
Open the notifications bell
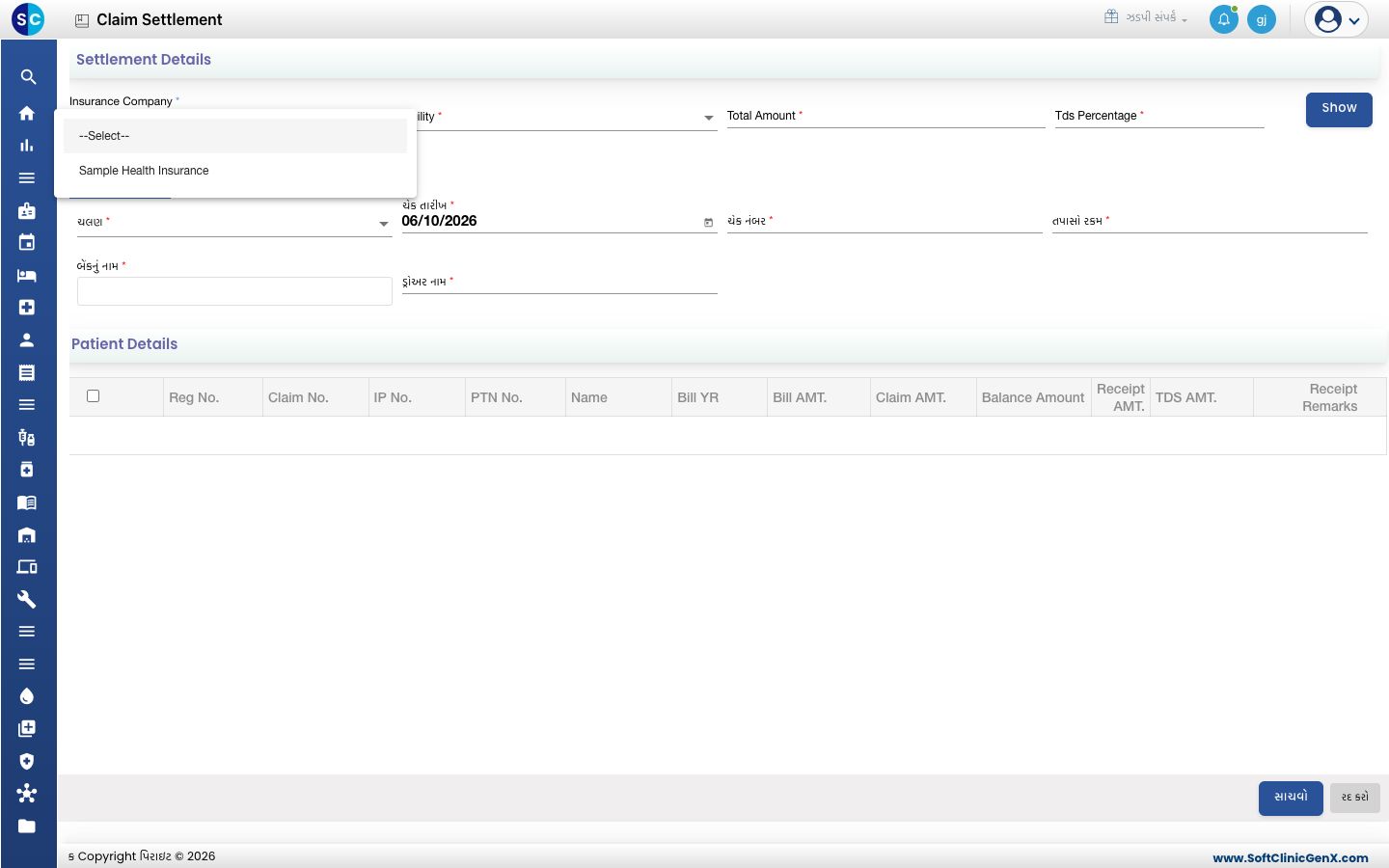1223,19
